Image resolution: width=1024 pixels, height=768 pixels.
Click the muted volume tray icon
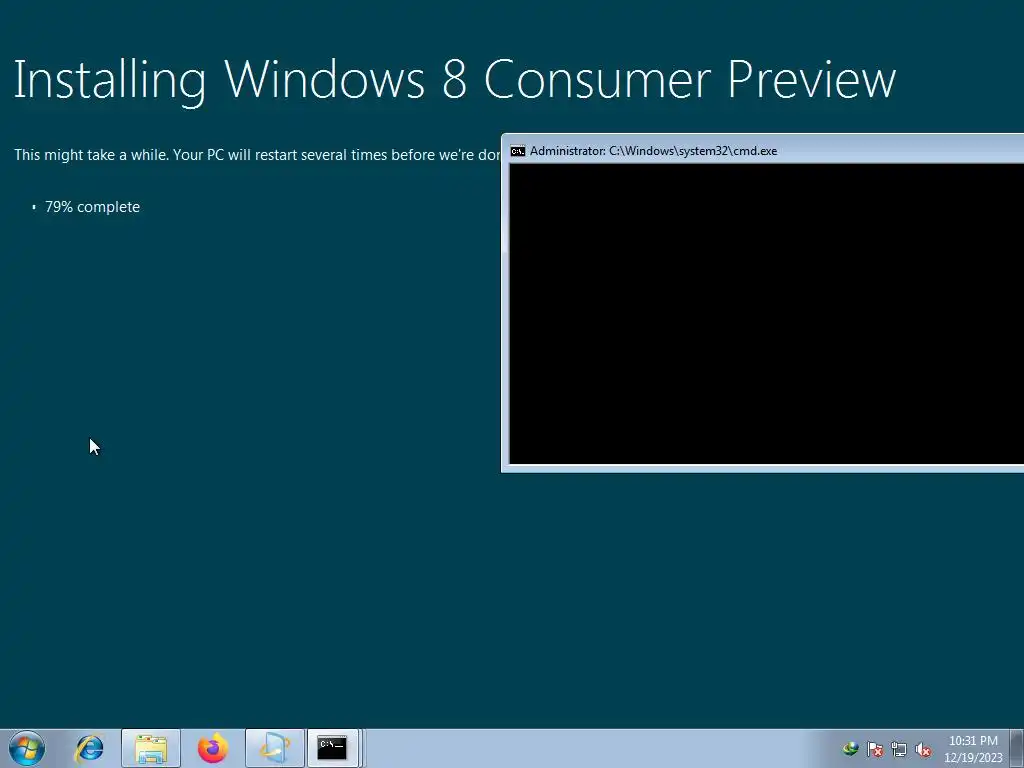tap(923, 749)
